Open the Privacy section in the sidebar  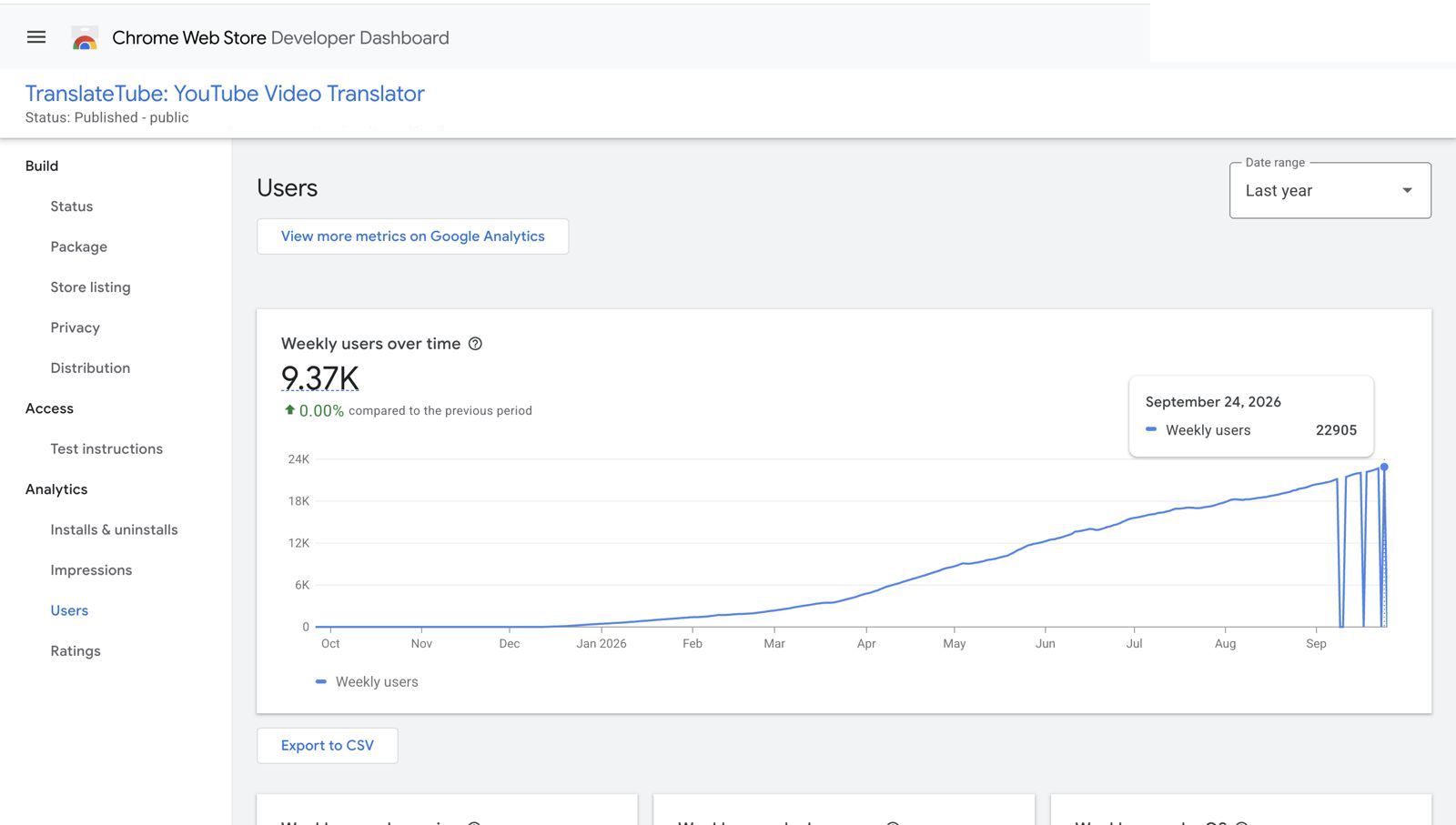tap(76, 327)
